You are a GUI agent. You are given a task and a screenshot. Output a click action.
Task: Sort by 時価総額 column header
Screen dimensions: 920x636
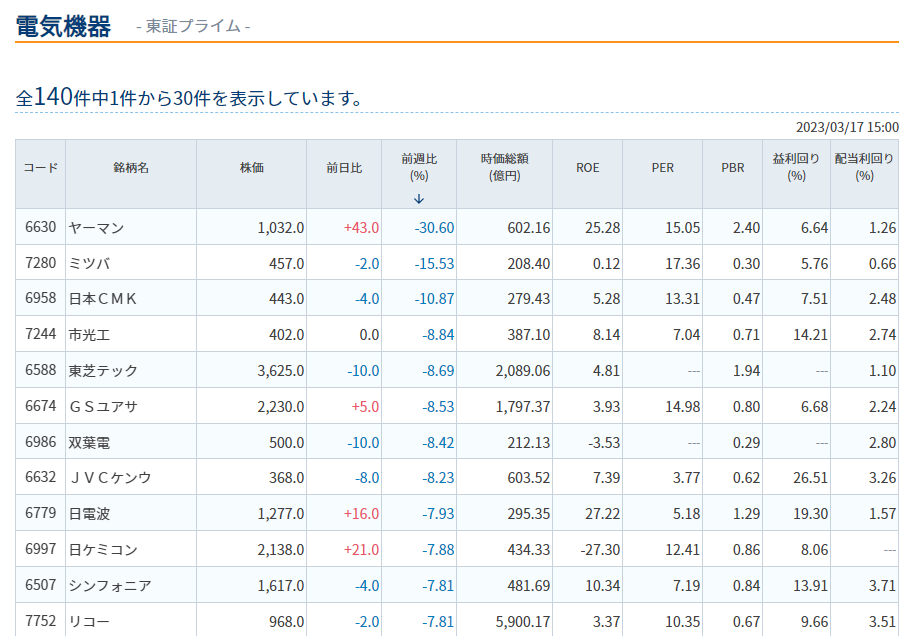(x=505, y=167)
